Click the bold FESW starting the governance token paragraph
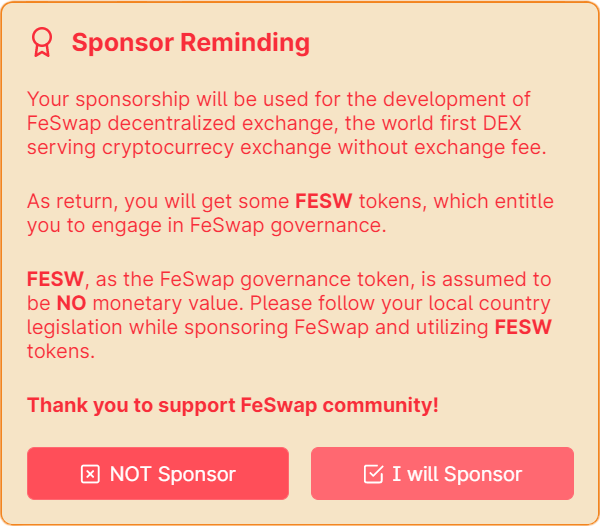 (55, 279)
